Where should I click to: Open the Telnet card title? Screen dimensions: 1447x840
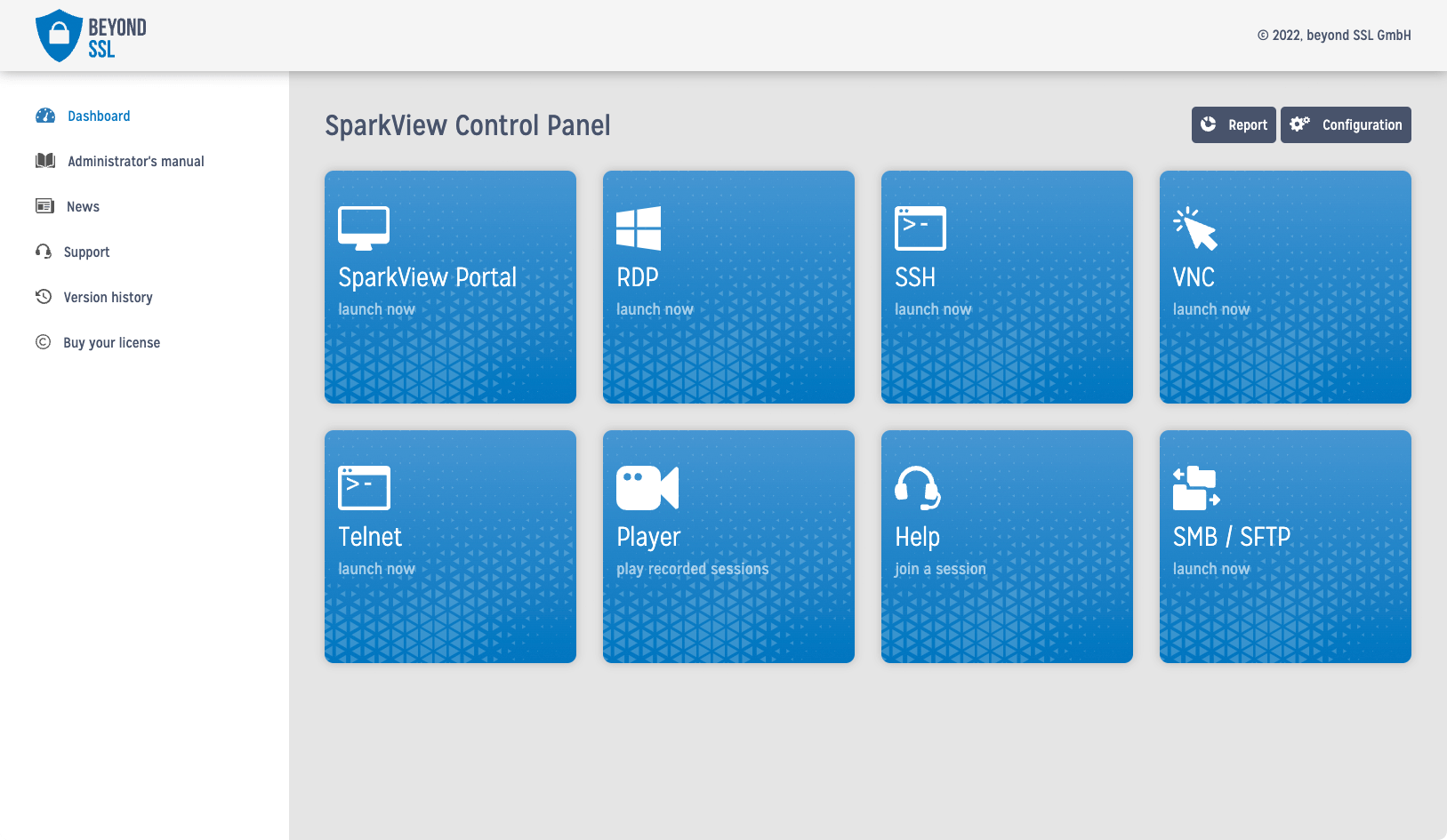click(x=370, y=537)
